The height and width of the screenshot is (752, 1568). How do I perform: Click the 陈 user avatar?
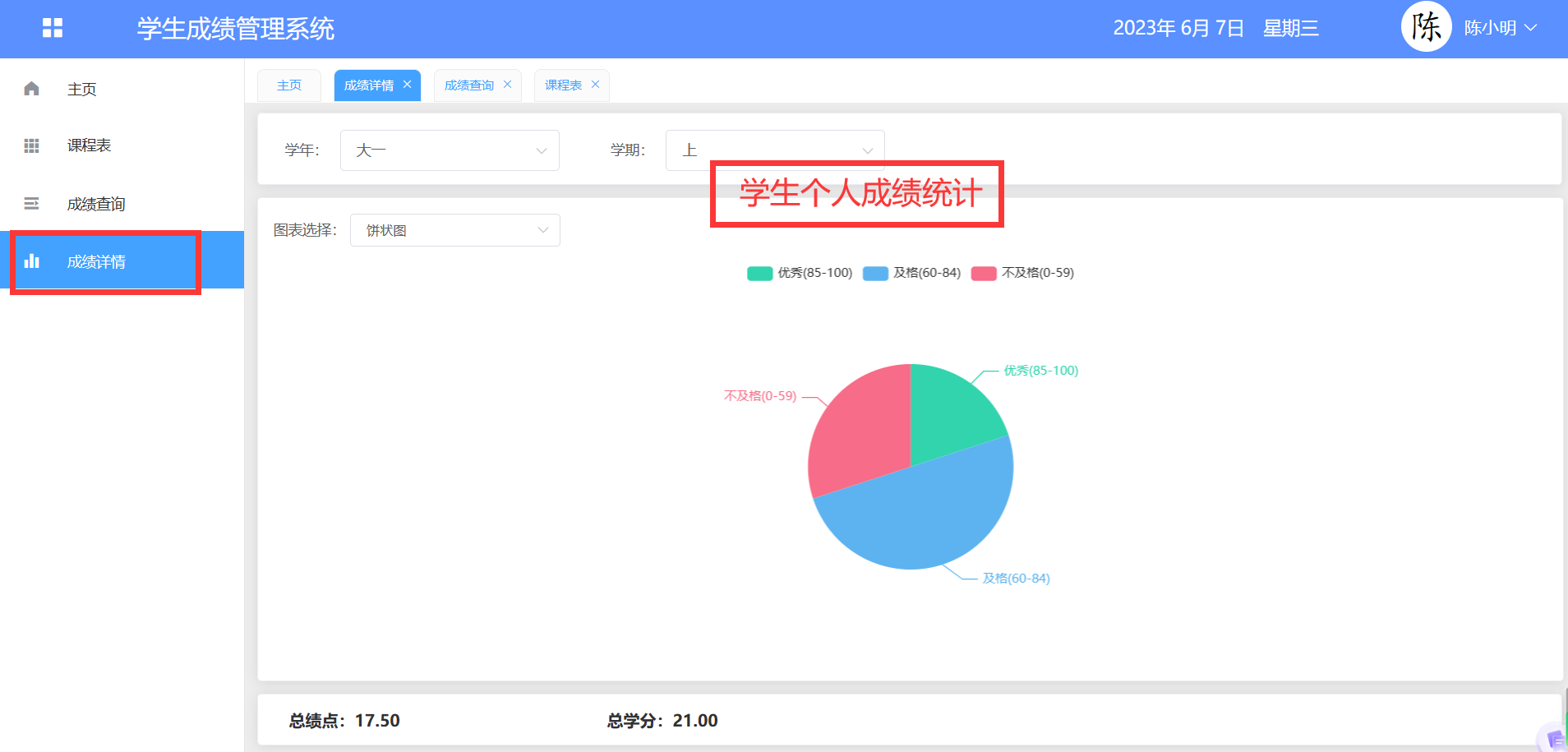tap(1426, 27)
